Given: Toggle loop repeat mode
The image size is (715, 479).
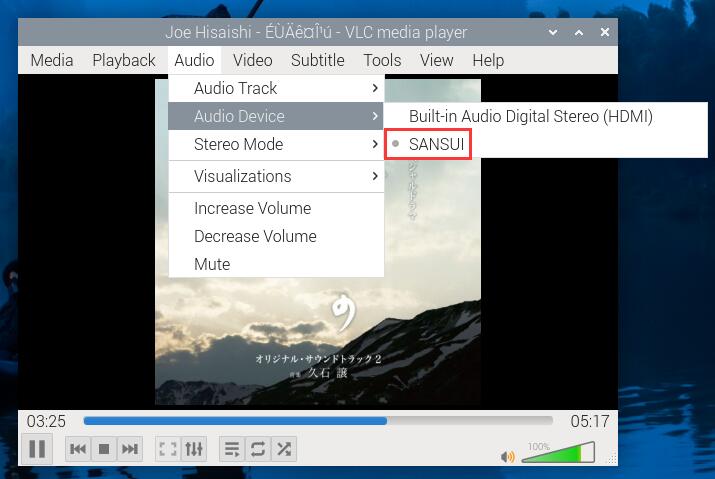Looking at the screenshot, I should (258, 450).
